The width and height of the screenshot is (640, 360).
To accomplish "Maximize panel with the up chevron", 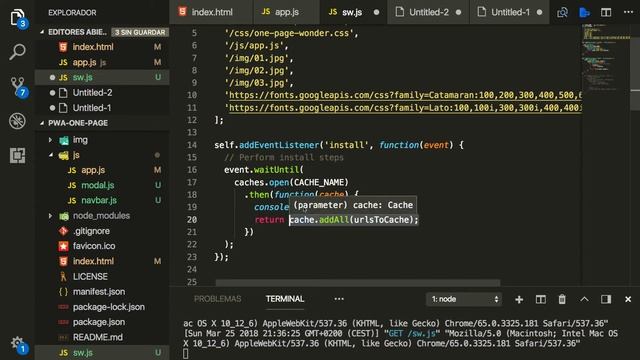I will [584, 300].
